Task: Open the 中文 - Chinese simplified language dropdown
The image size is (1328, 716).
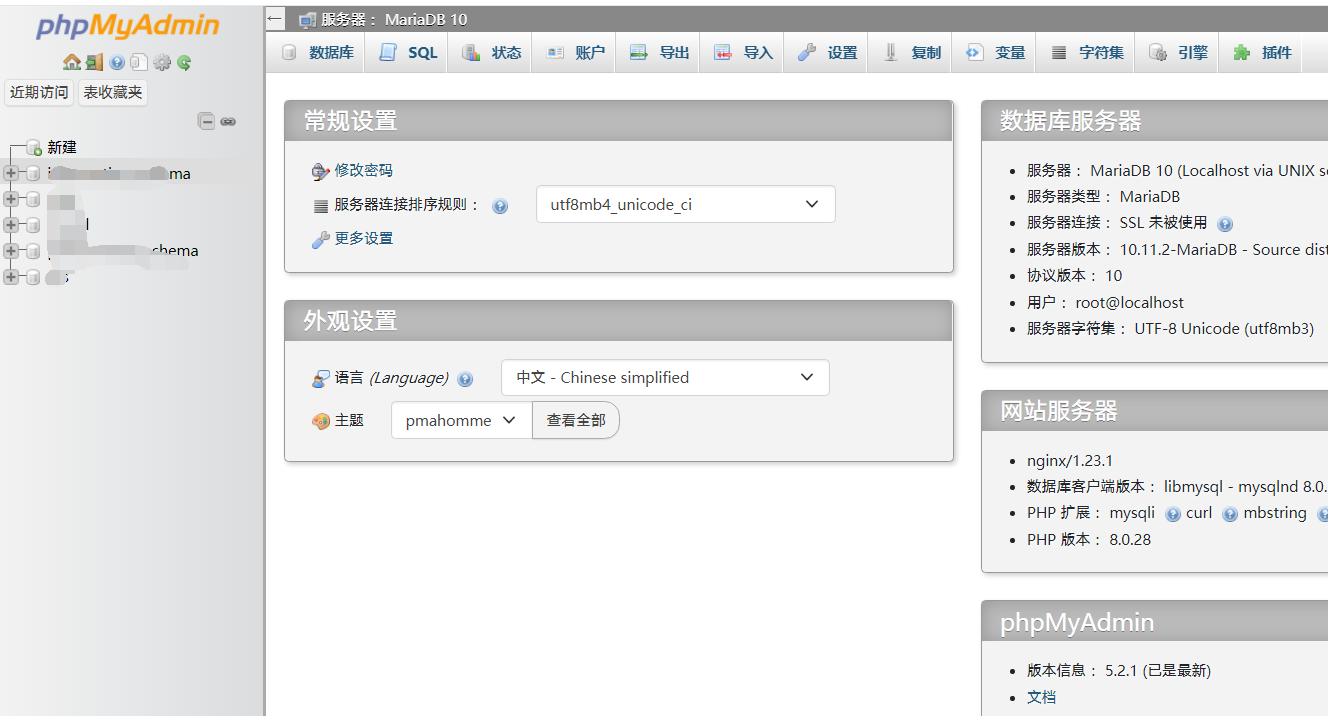Action: [665, 377]
